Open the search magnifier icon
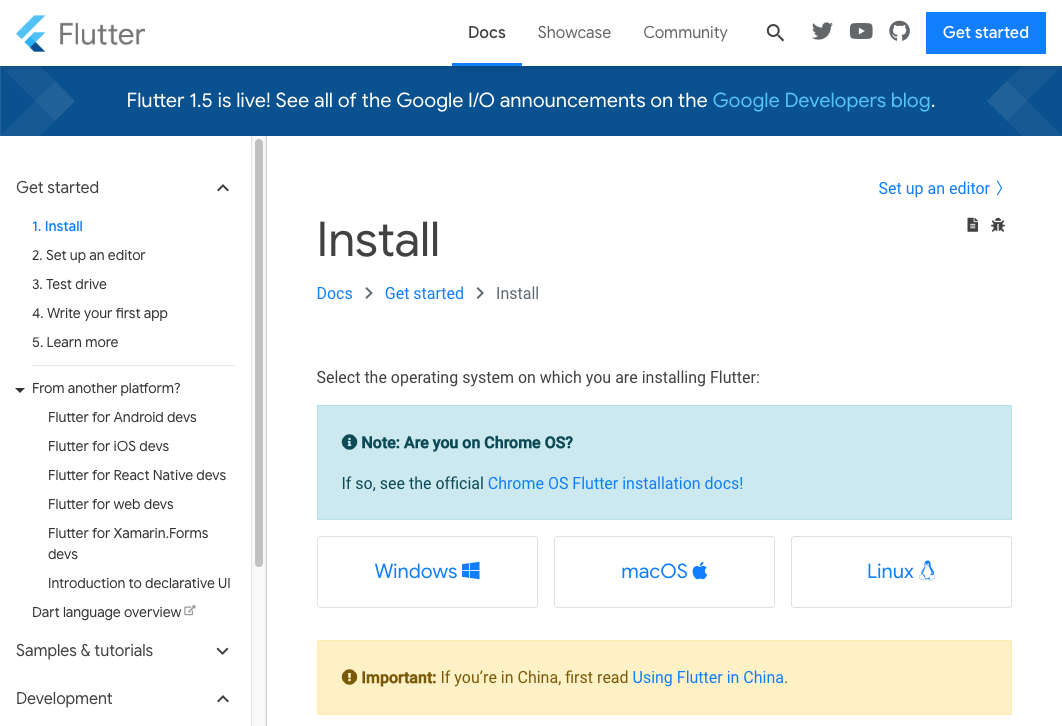This screenshot has height=726, width=1062. pyautogui.click(x=775, y=32)
